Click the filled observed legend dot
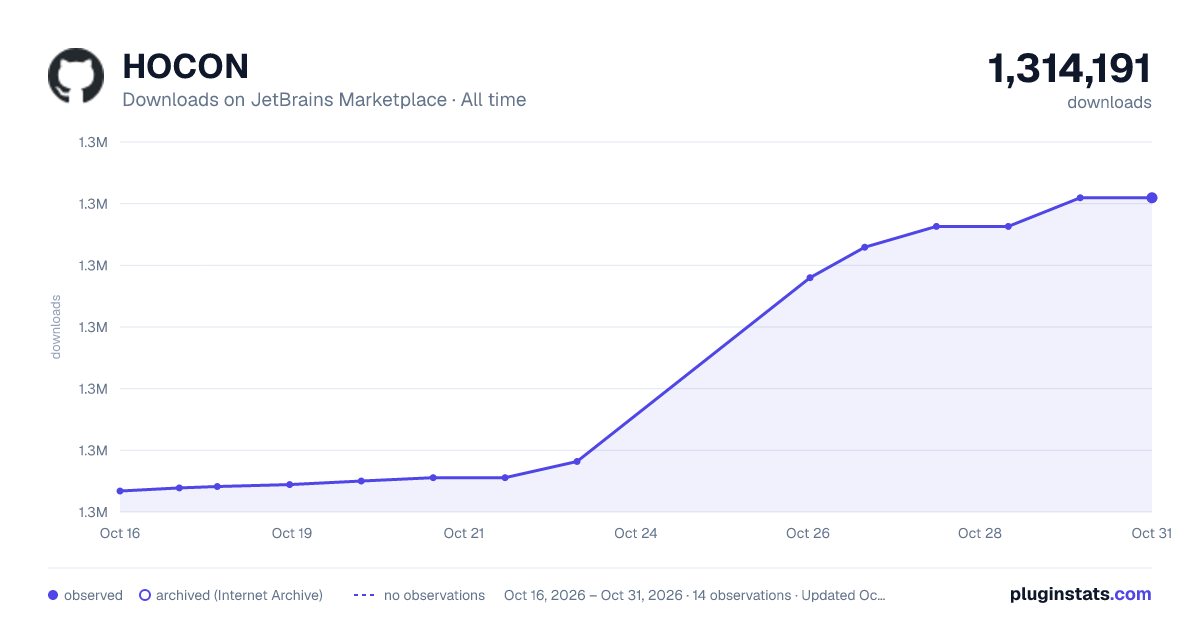 pos(53,595)
